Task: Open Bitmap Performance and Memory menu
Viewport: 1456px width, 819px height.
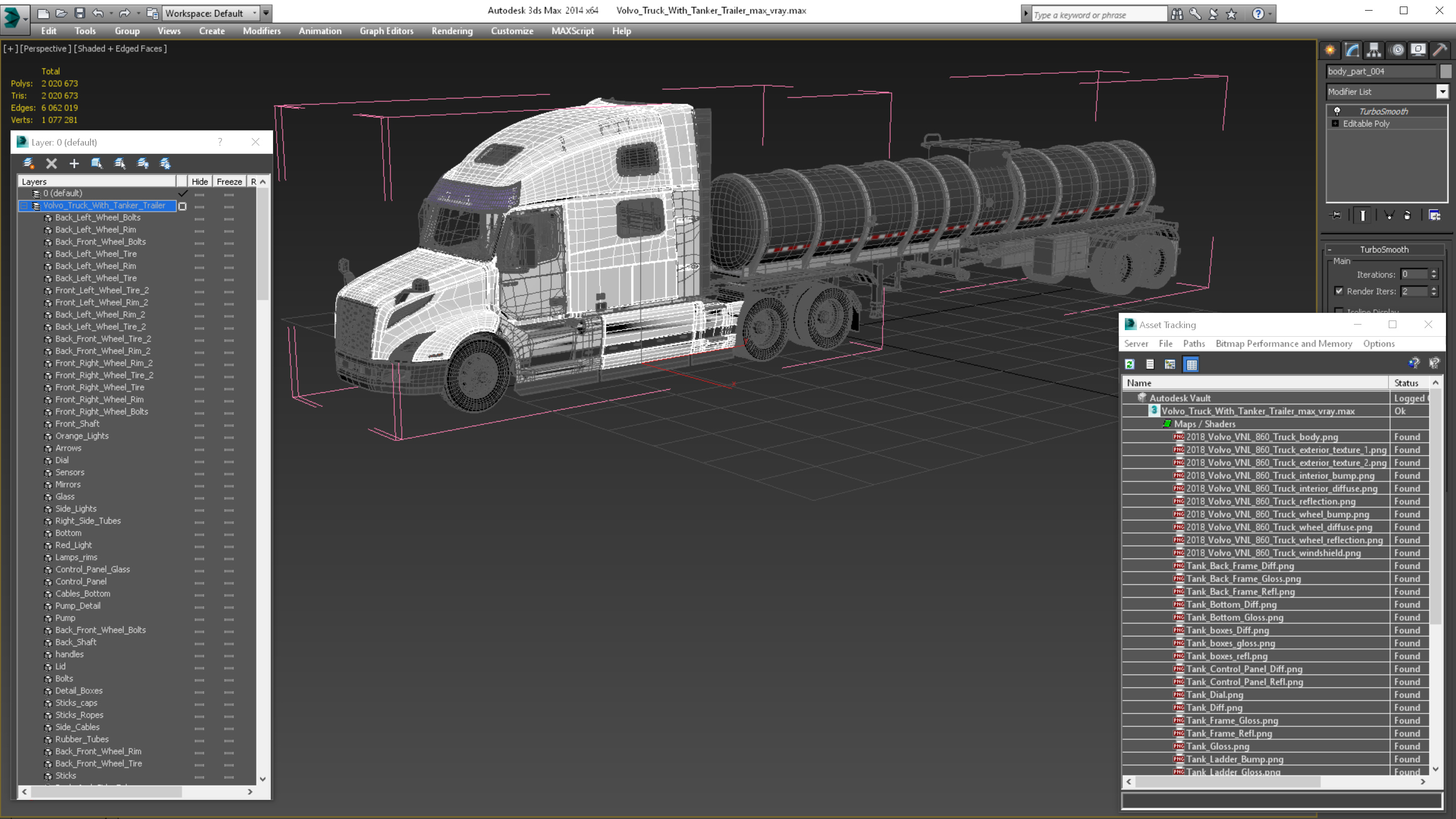Action: point(1284,344)
